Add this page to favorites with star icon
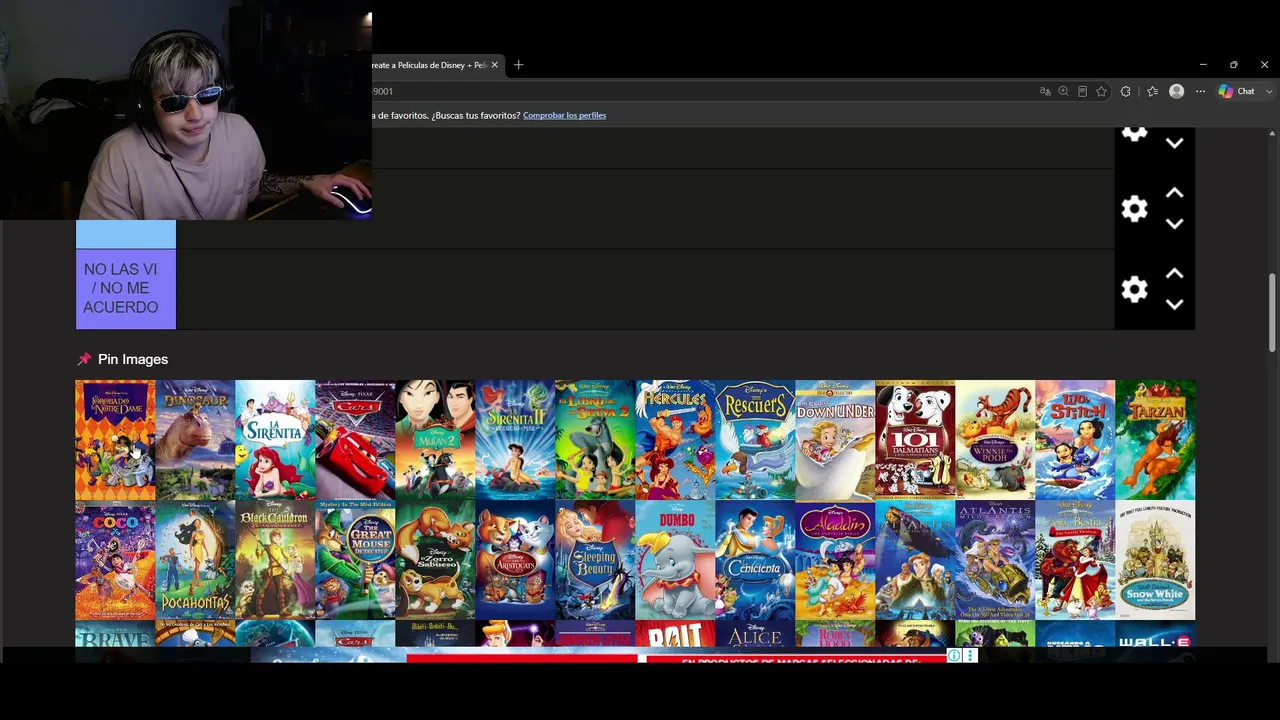1280x720 pixels. point(1101,91)
